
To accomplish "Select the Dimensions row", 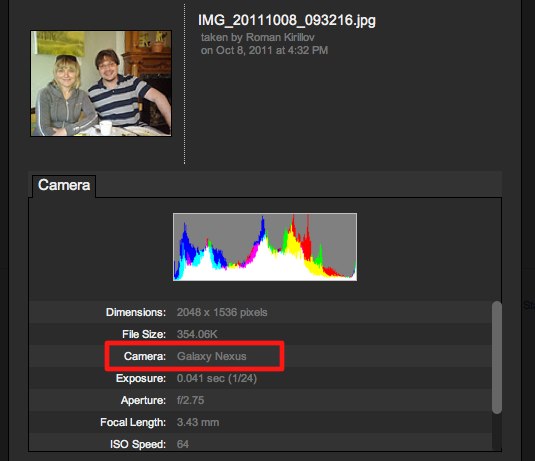I will tap(260, 312).
